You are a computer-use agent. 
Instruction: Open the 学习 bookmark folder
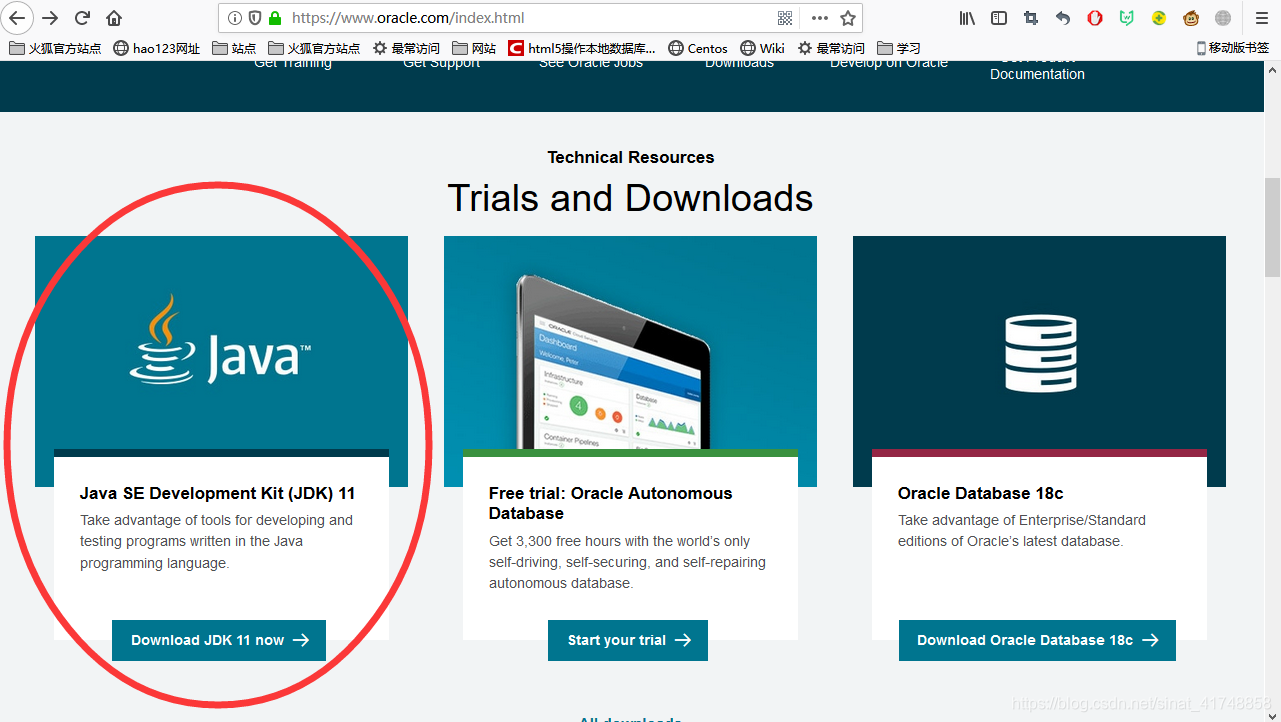coord(899,48)
